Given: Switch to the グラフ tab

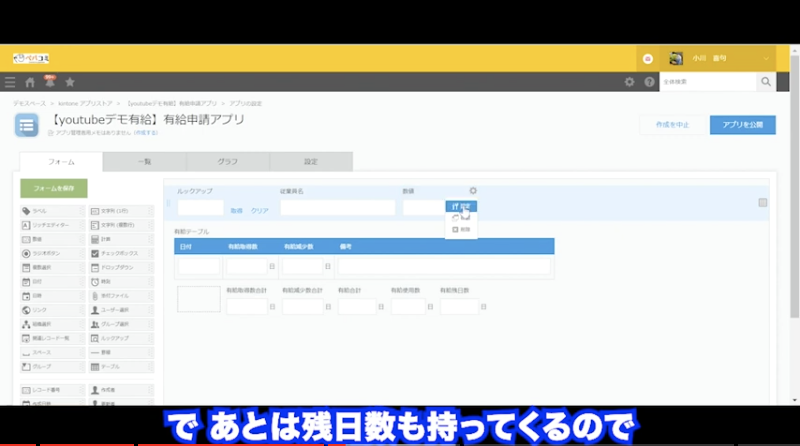Looking at the screenshot, I should coord(227,161).
